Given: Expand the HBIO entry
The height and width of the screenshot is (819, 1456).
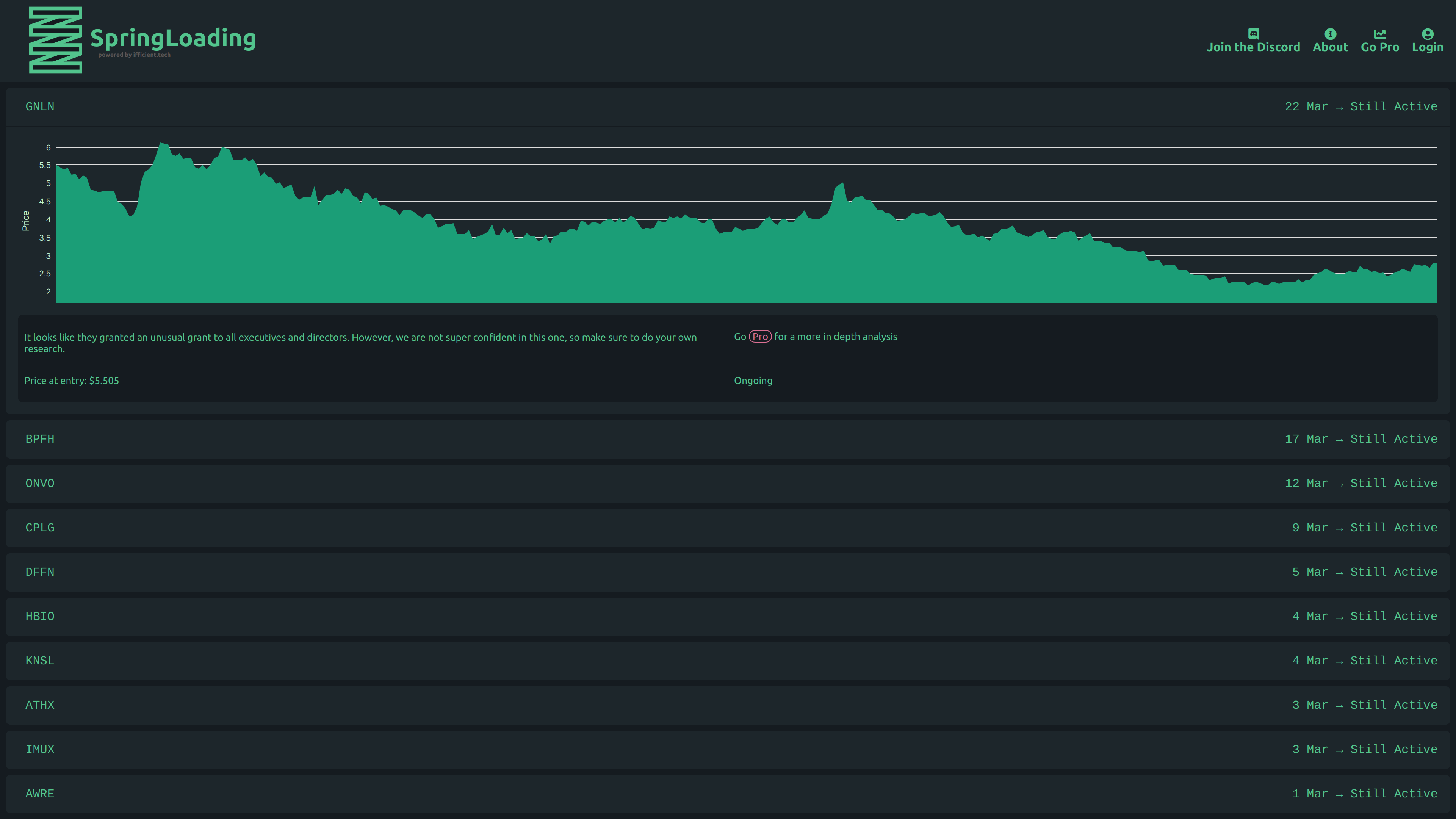Looking at the screenshot, I should coord(728,617).
